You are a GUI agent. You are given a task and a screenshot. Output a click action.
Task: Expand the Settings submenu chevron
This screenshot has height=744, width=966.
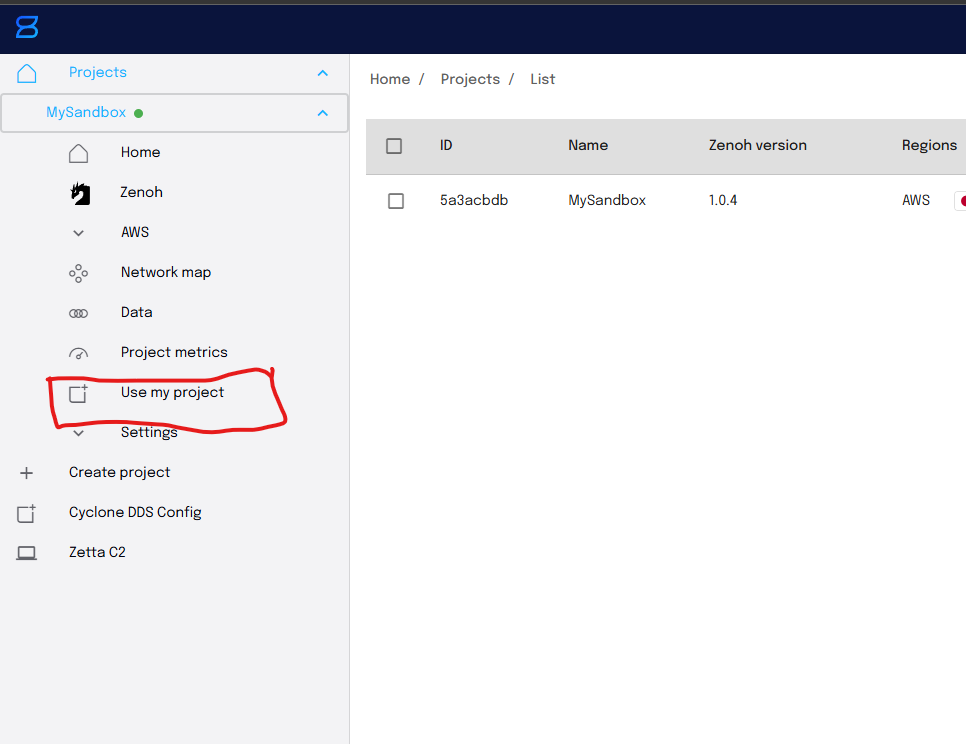point(78,434)
